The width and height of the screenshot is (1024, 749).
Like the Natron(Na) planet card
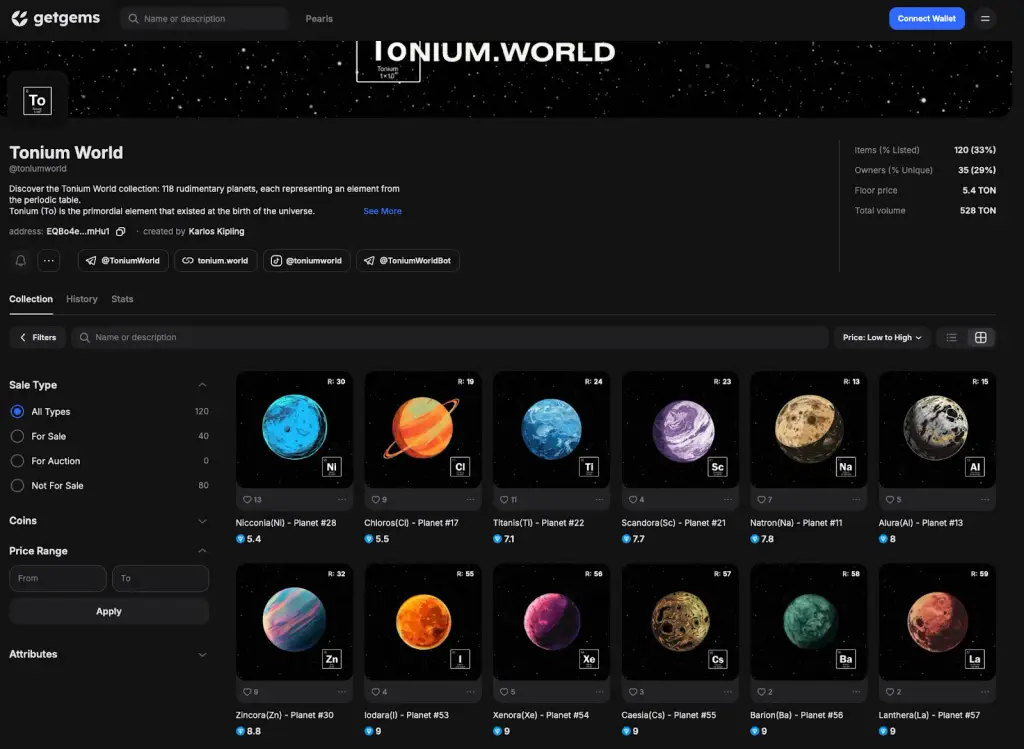click(761, 500)
